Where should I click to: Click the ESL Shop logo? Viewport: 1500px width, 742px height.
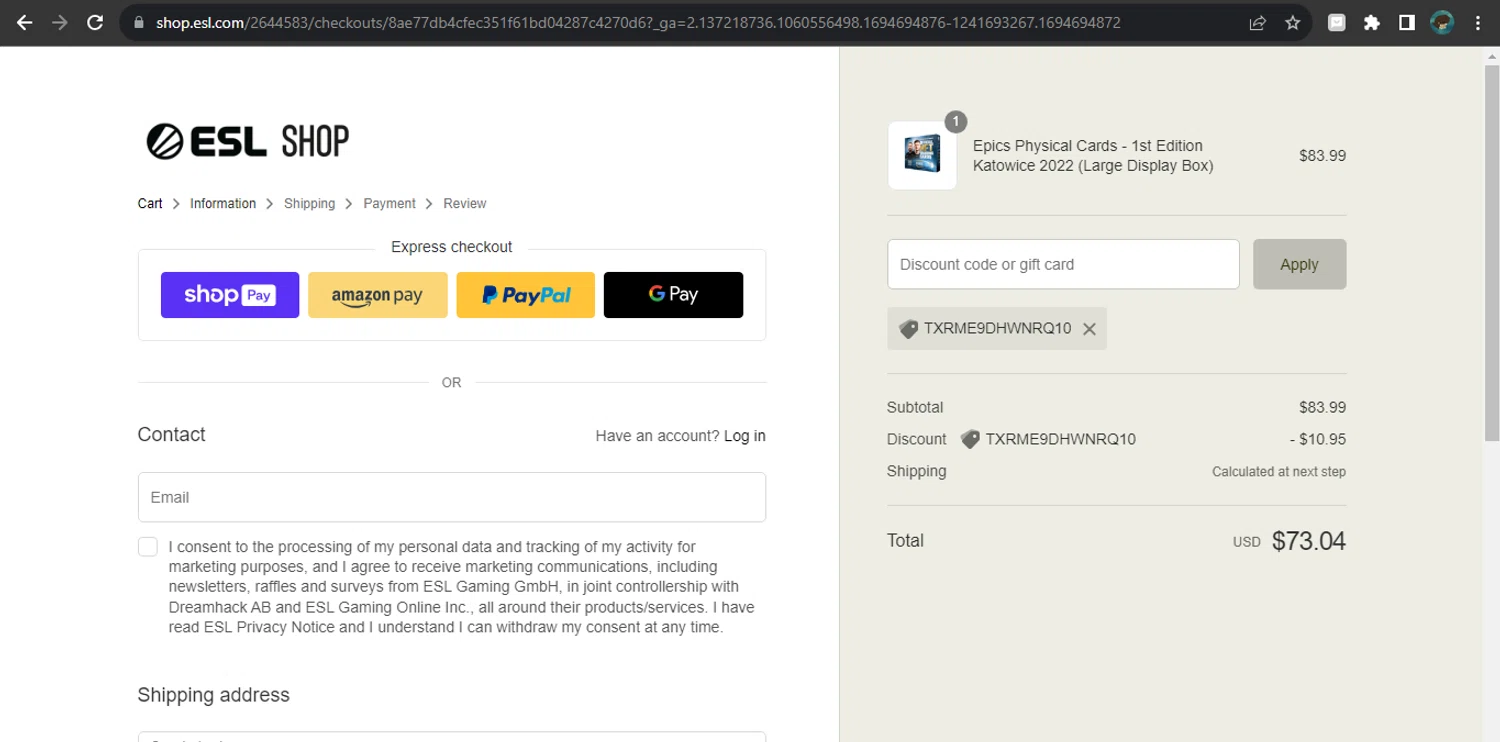248,141
